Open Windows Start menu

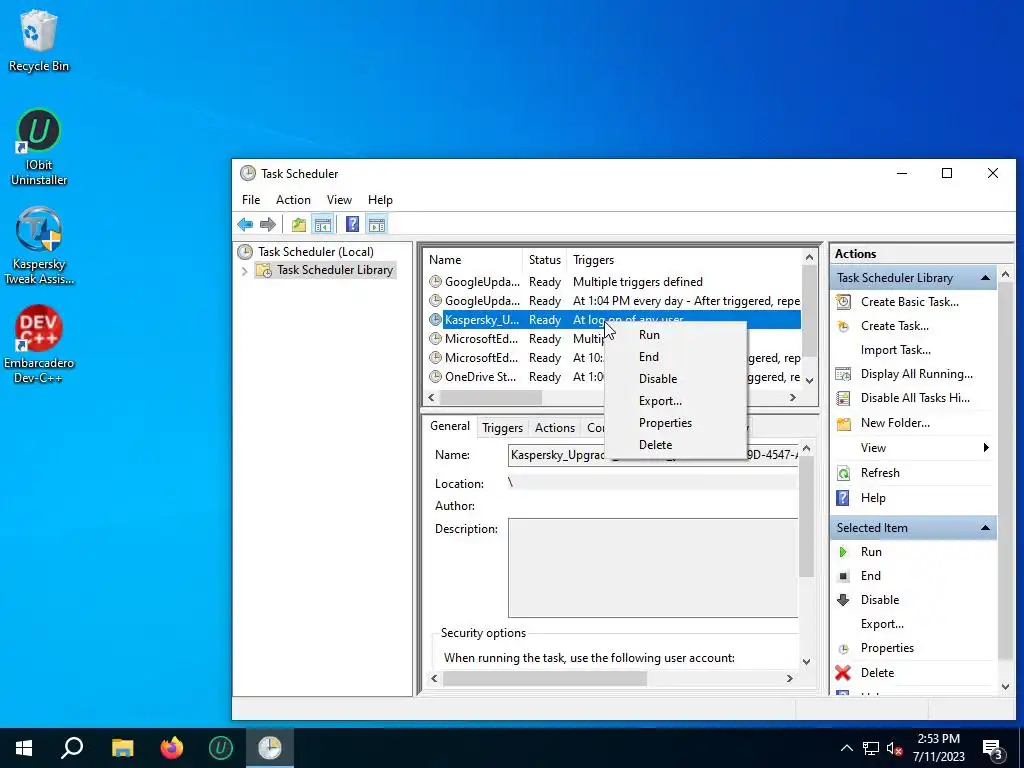24,748
